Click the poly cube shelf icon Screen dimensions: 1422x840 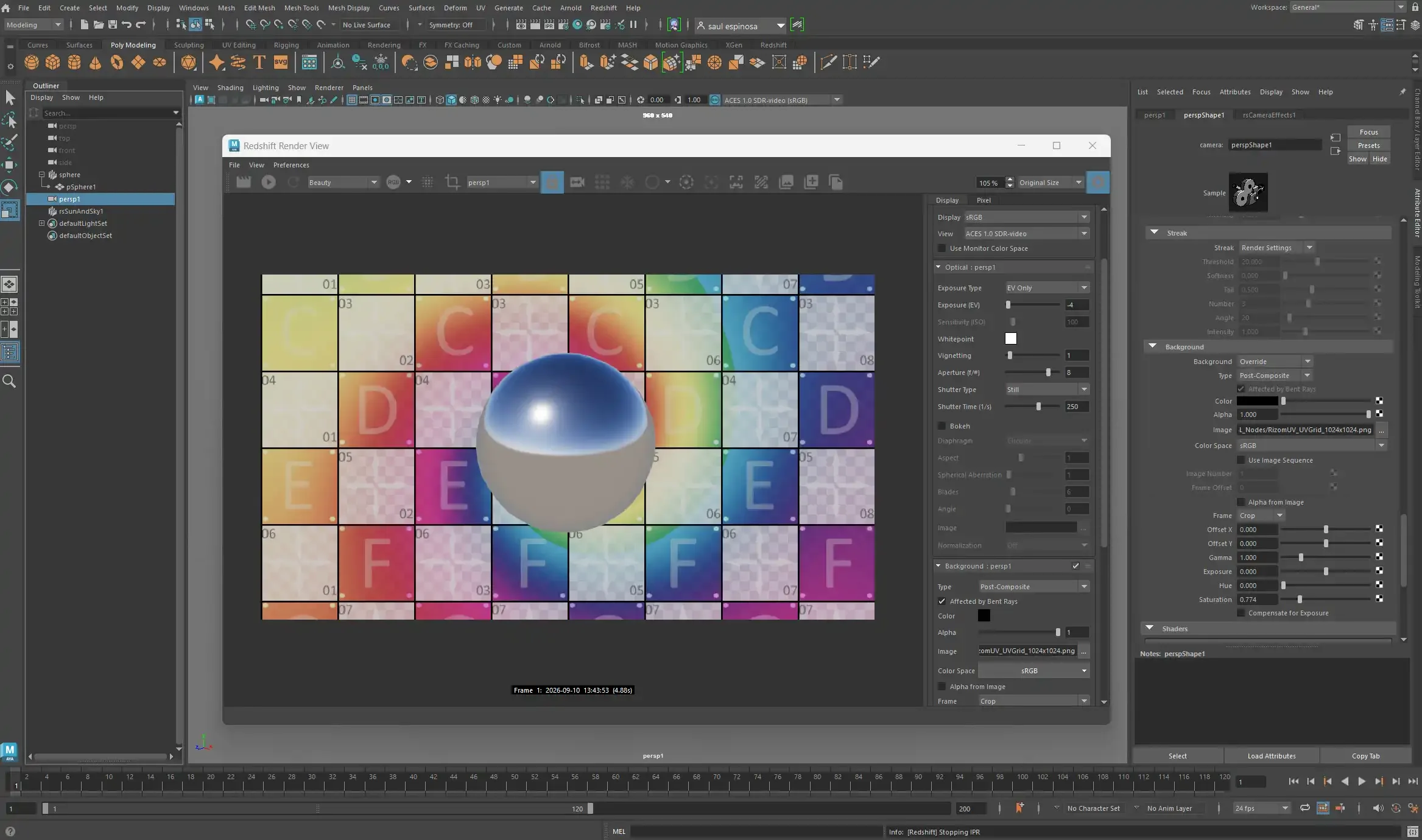pos(52,62)
